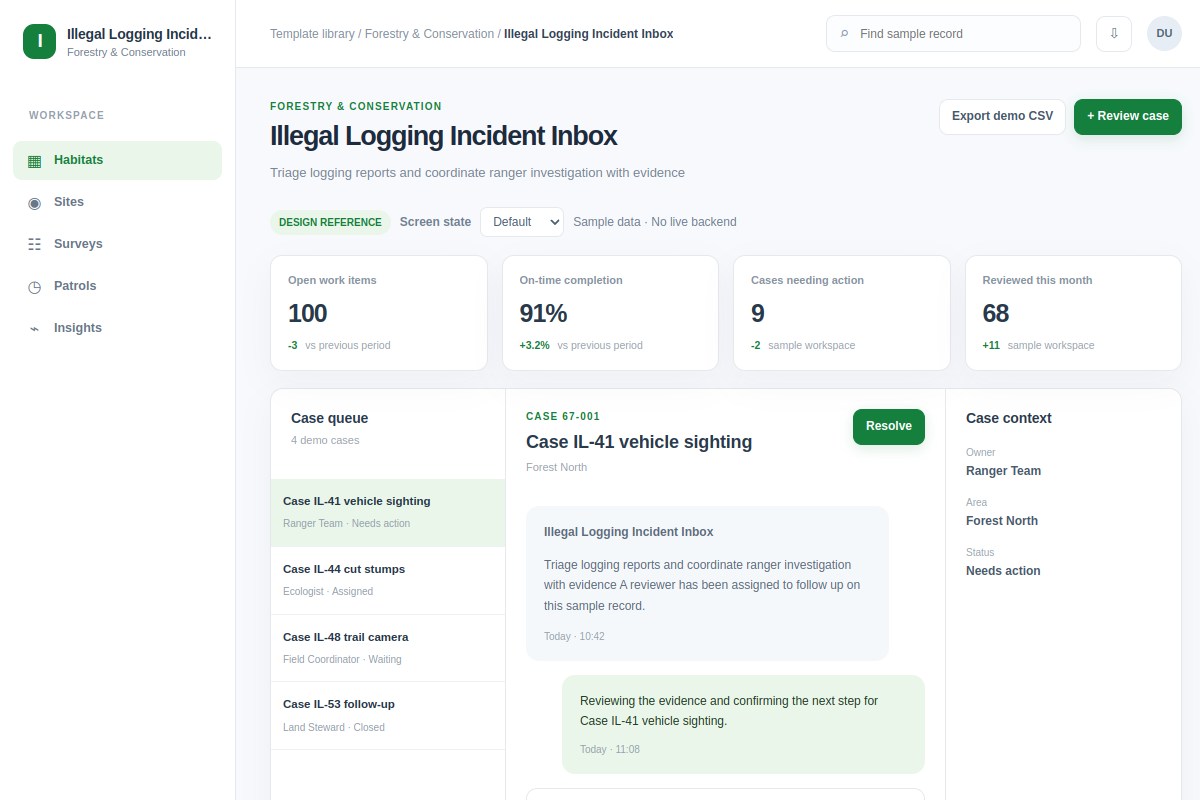Open the DU user avatar

point(1164,33)
